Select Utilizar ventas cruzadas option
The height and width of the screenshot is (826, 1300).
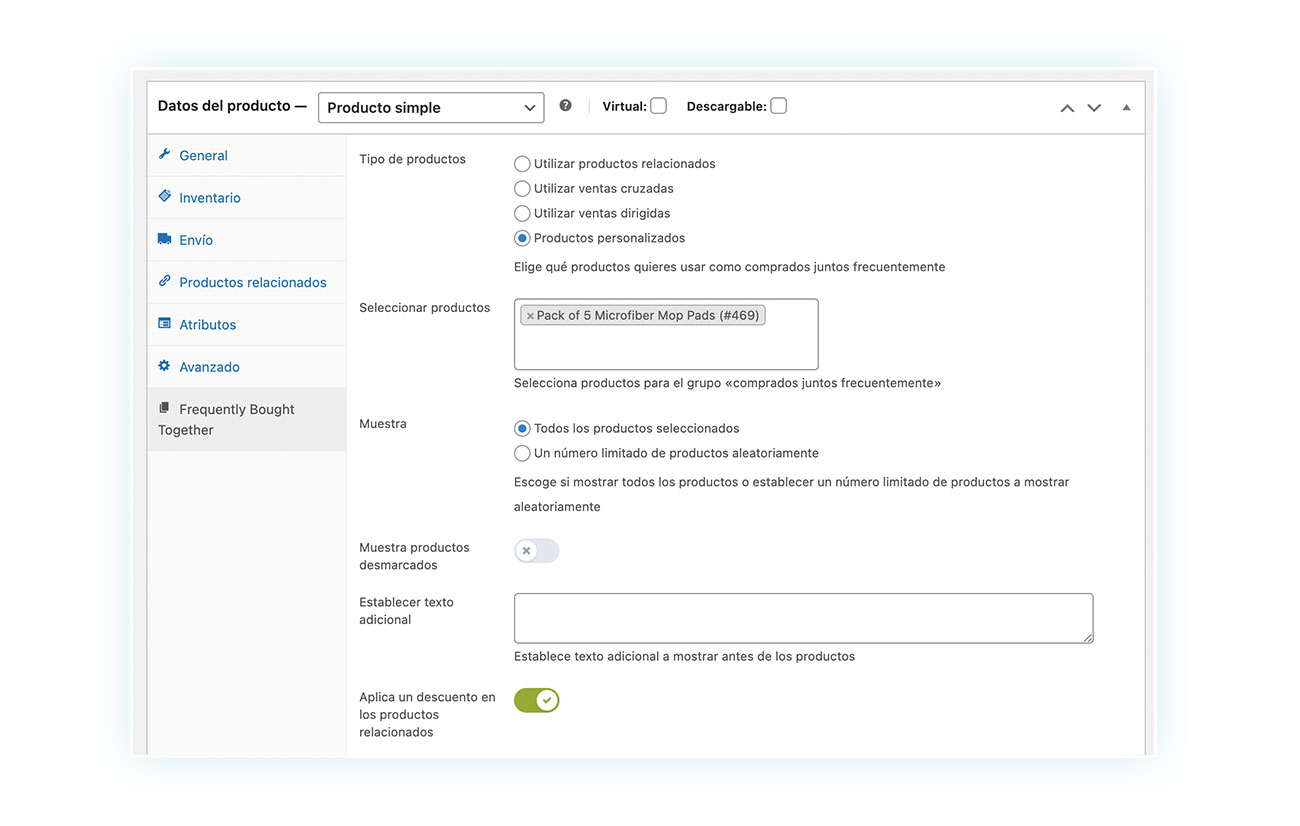[522, 188]
